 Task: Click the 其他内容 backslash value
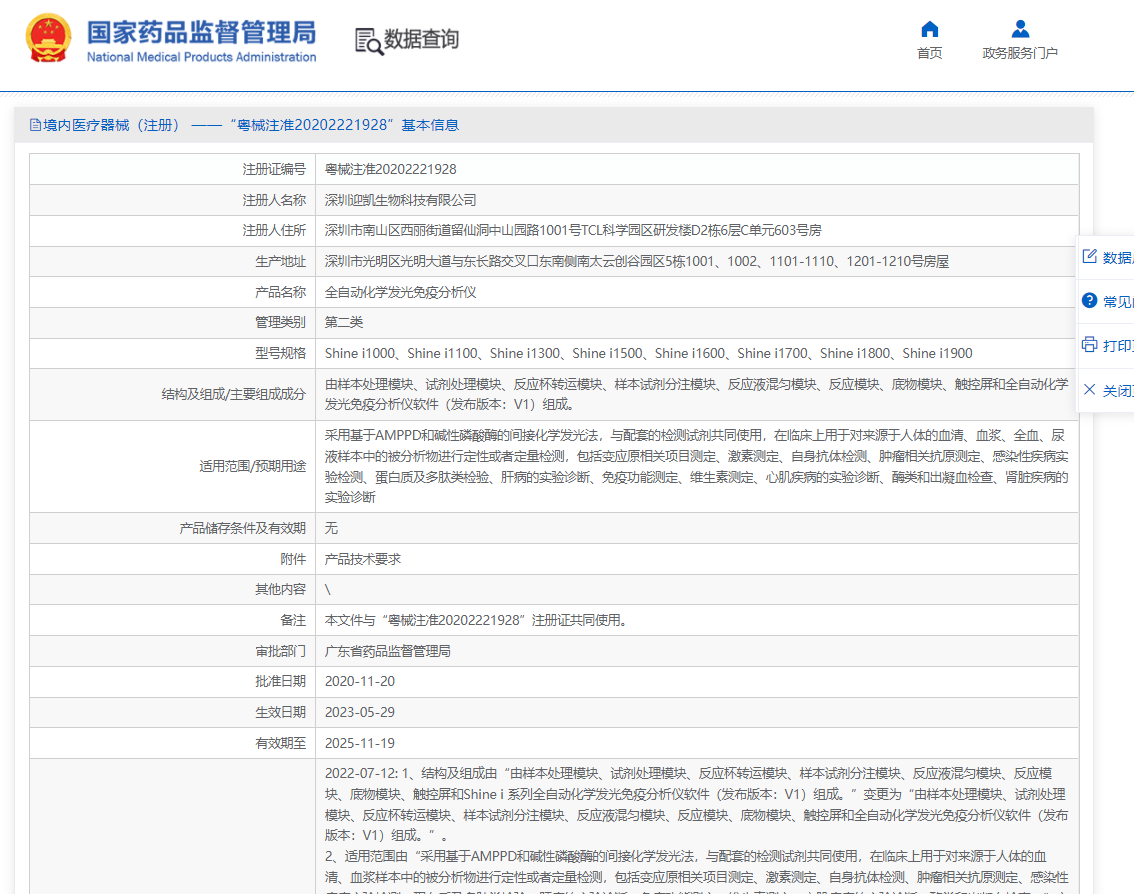pos(328,590)
